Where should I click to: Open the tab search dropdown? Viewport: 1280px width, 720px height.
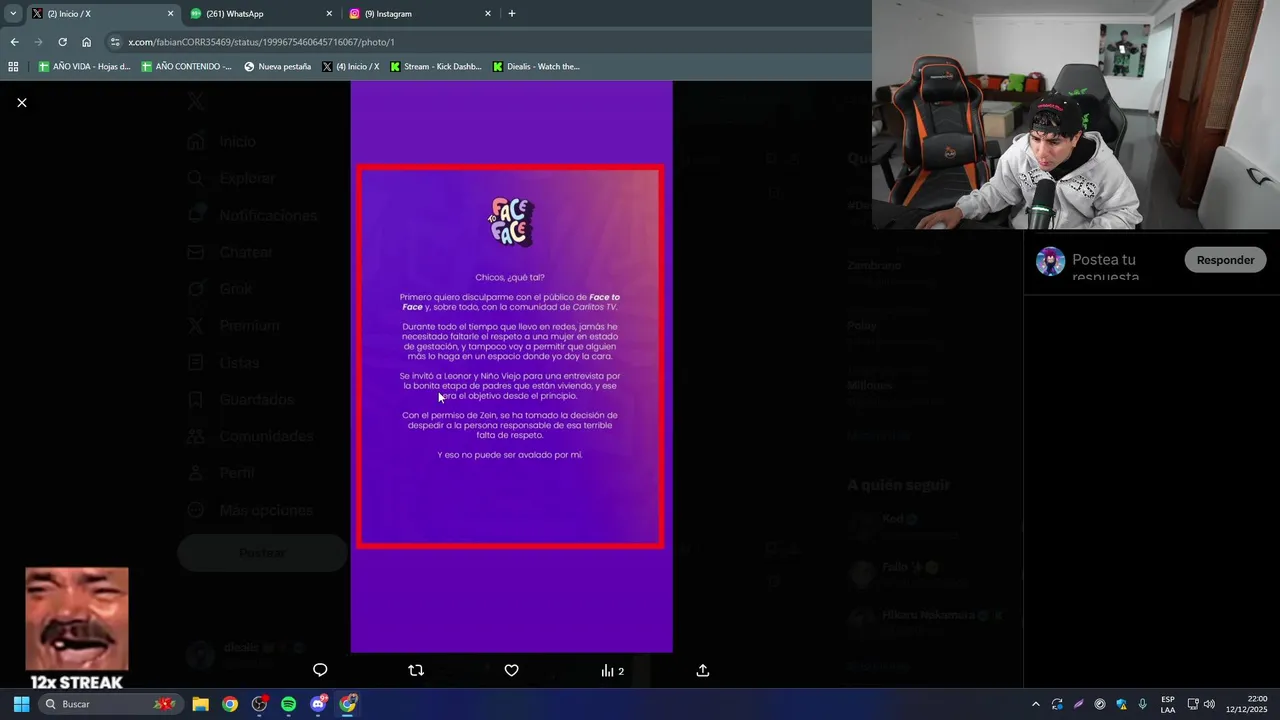[13, 14]
